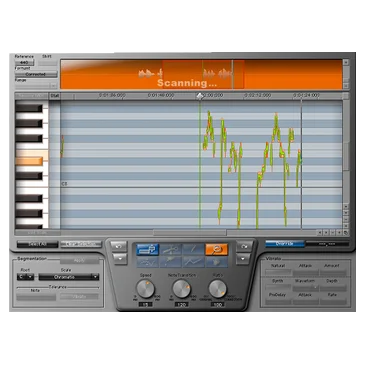
Task: Click the scroll-right arrow below the pitch grid
Action: pyautogui.click(x=326, y=233)
